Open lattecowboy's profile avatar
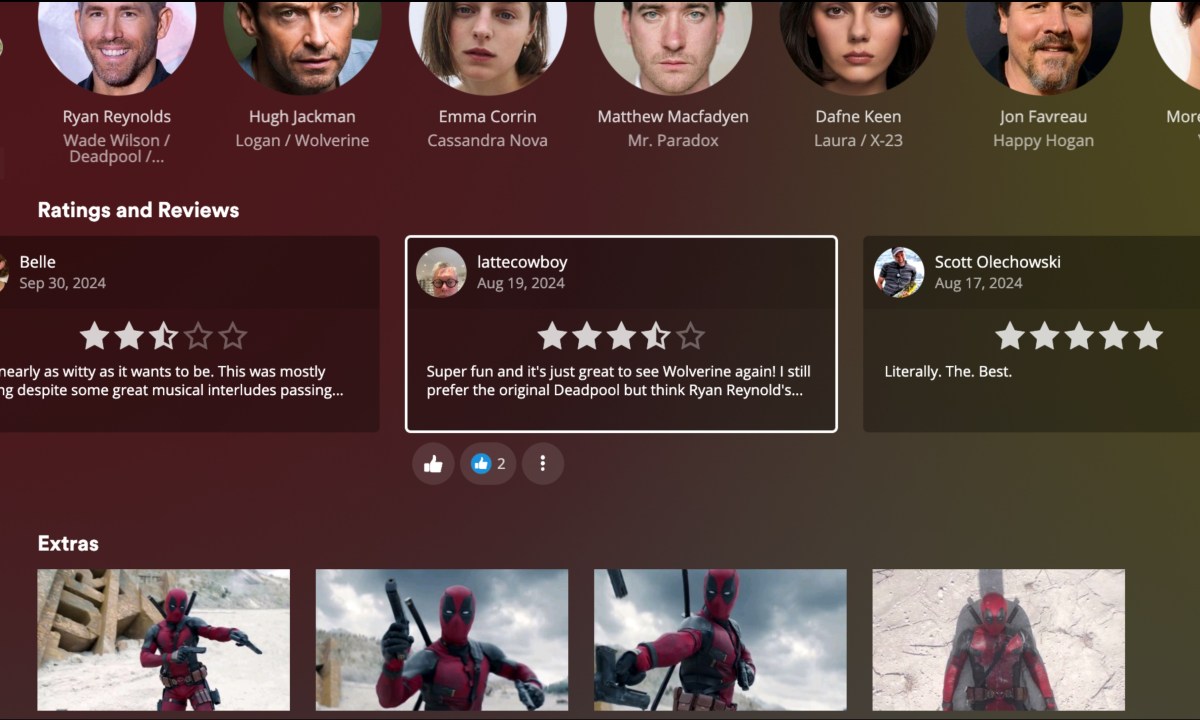 pos(441,272)
